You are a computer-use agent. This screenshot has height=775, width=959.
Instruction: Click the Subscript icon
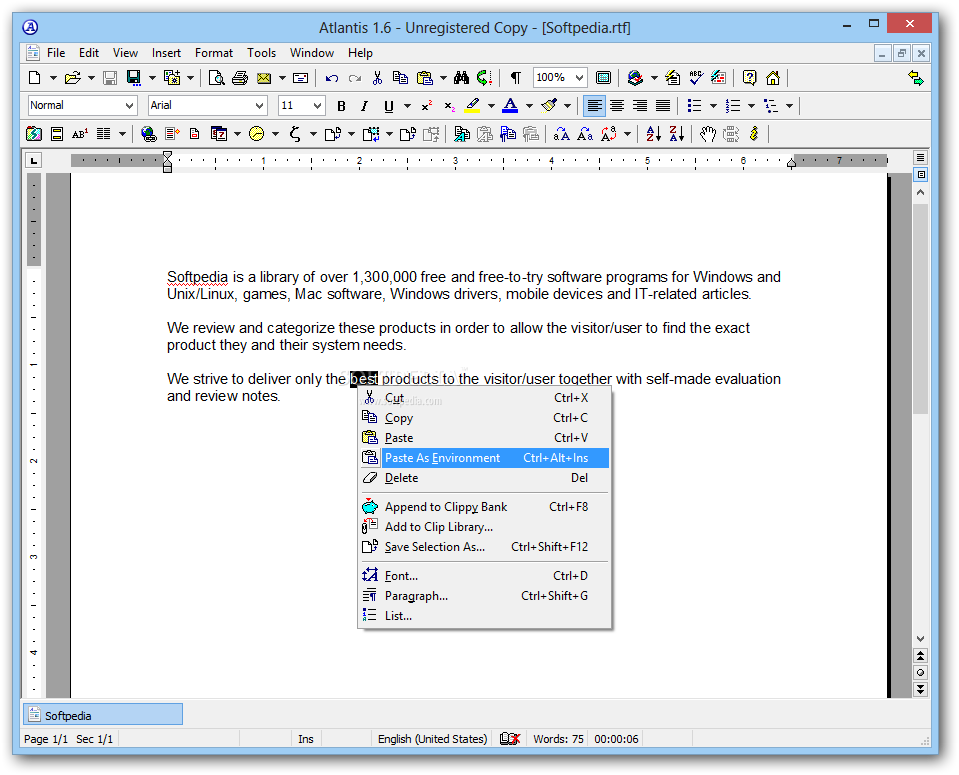coord(450,106)
